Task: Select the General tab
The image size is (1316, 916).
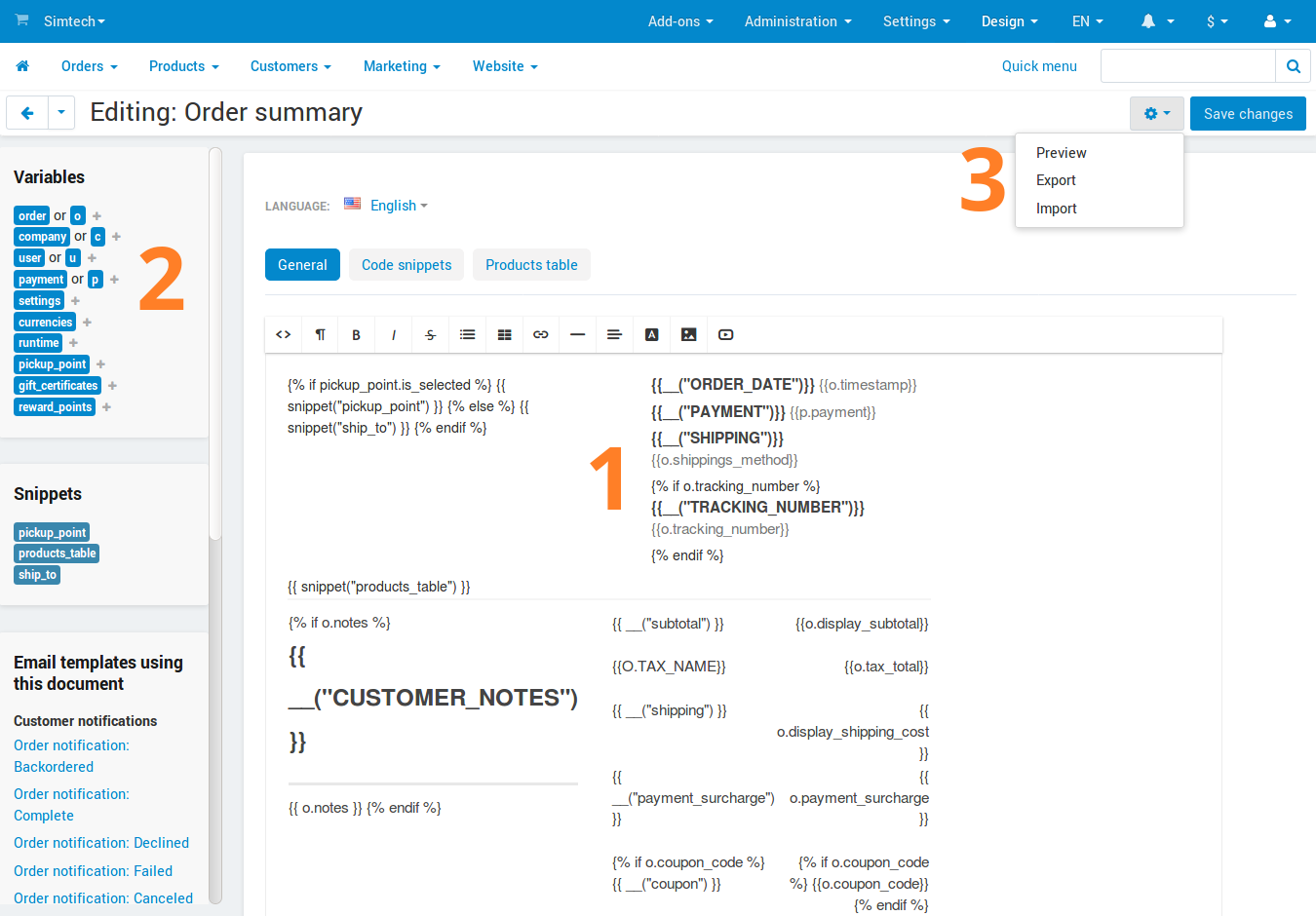Action: pos(302,265)
